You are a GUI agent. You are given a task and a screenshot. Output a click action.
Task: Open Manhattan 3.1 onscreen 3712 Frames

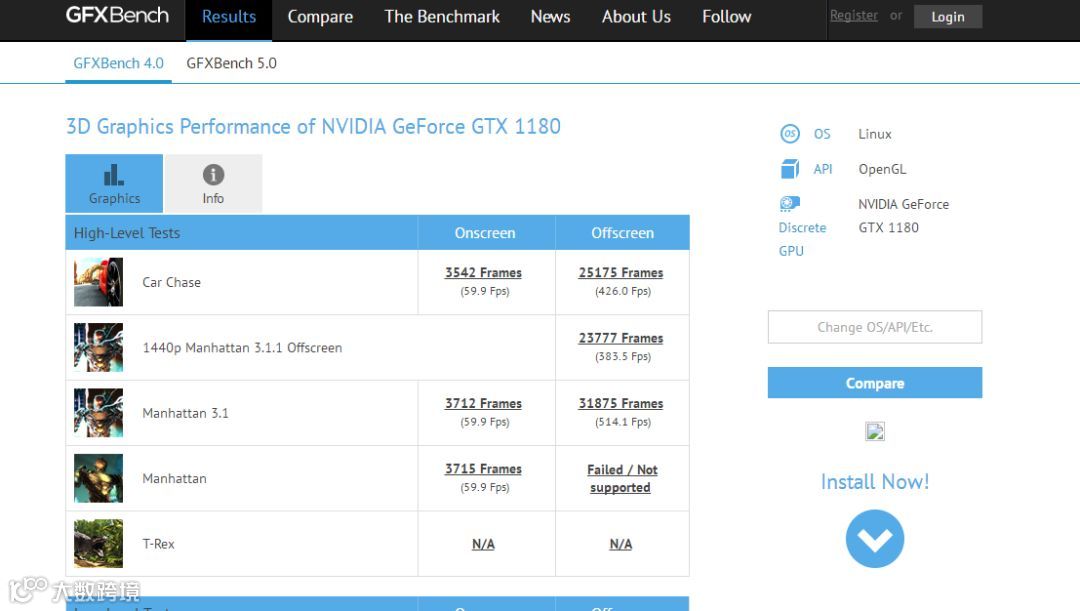click(484, 404)
